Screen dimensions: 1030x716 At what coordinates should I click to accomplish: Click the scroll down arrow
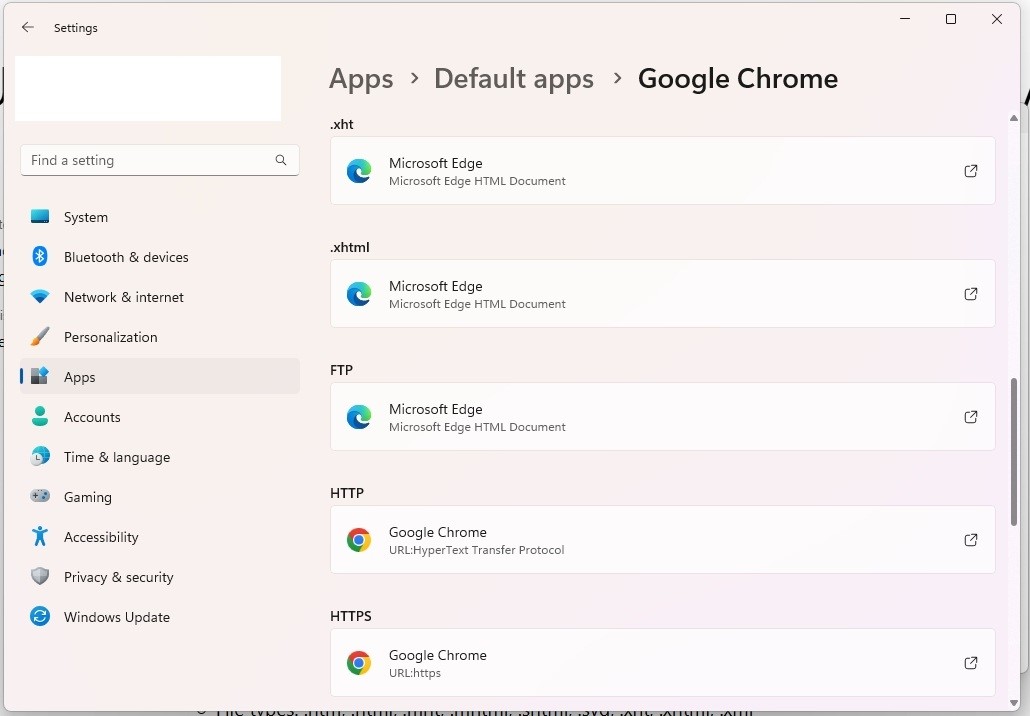pos(1014,704)
